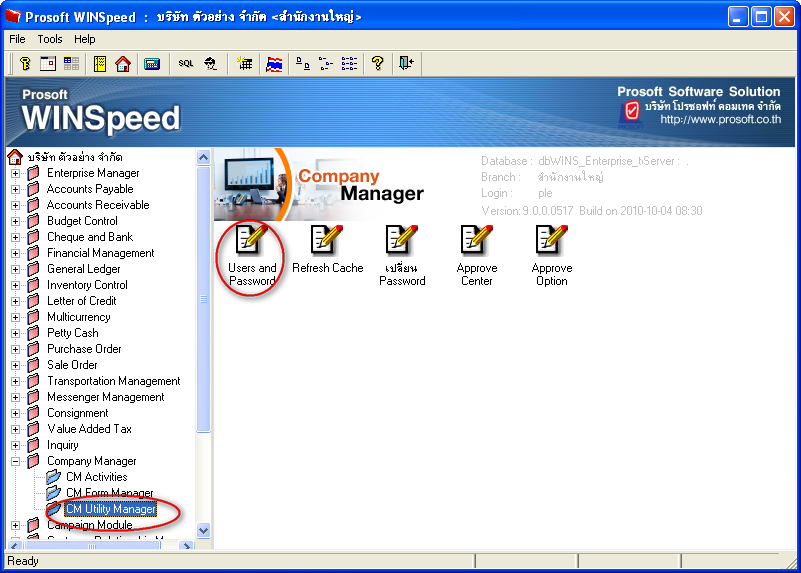Open Approve Option
Screen dimensions: 801x573
point(552,256)
